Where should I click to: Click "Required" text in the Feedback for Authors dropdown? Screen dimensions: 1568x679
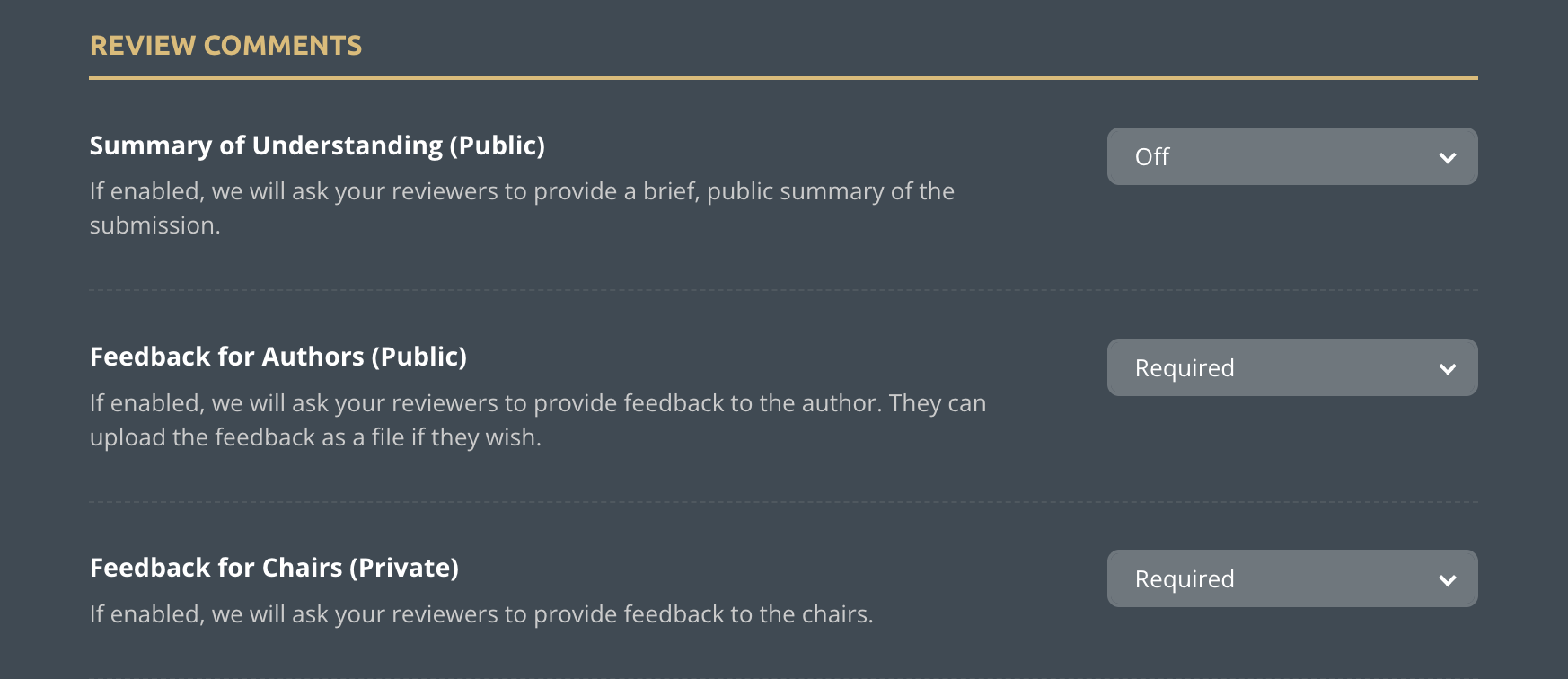[1185, 368]
